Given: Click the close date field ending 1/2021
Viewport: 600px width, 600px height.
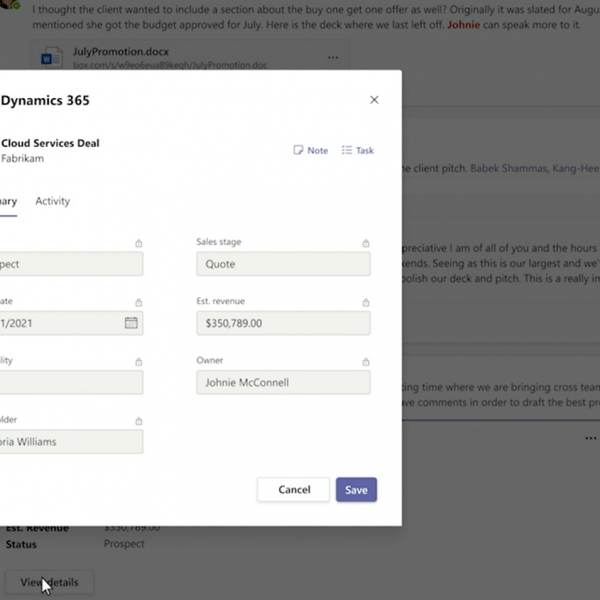Looking at the screenshot, I should coord(72,323).
